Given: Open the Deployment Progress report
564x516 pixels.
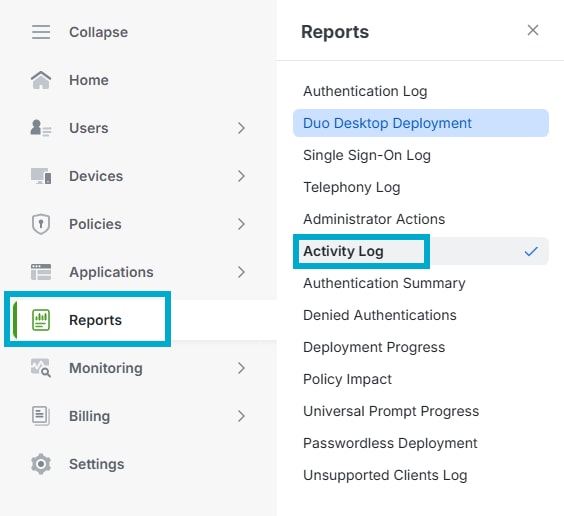Looking at the screenshot, I should point(374,347).
